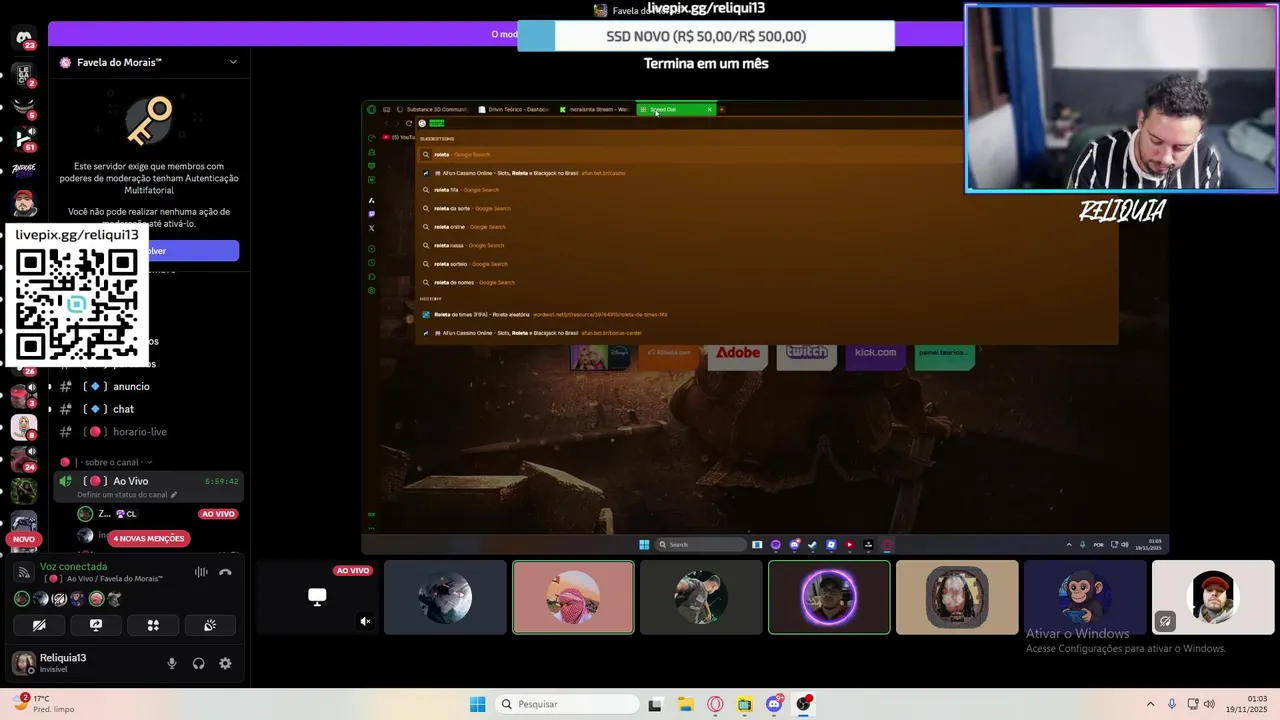
Task: Disconnect from voice with hang-up icon
Action: [226, 572]
